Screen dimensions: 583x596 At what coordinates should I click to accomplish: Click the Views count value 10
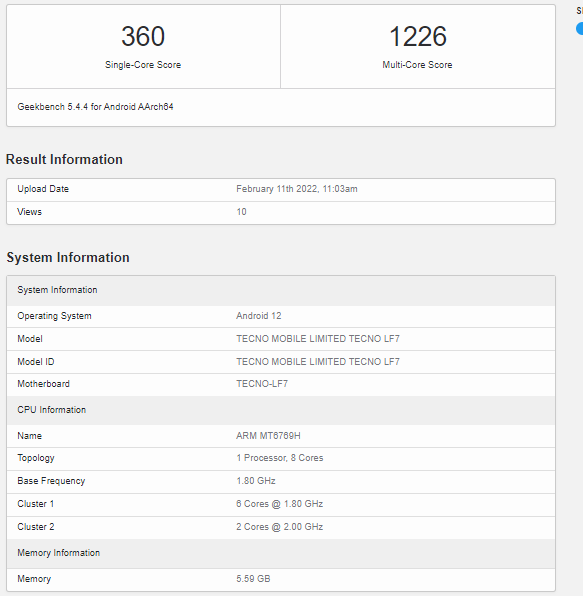[241, 212]
